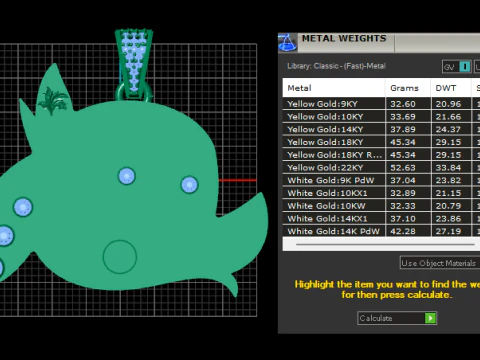This screenshot has height=360, width=480.
Task: Click the 37.04 grams cell
Action: click(x=408, y=180)
